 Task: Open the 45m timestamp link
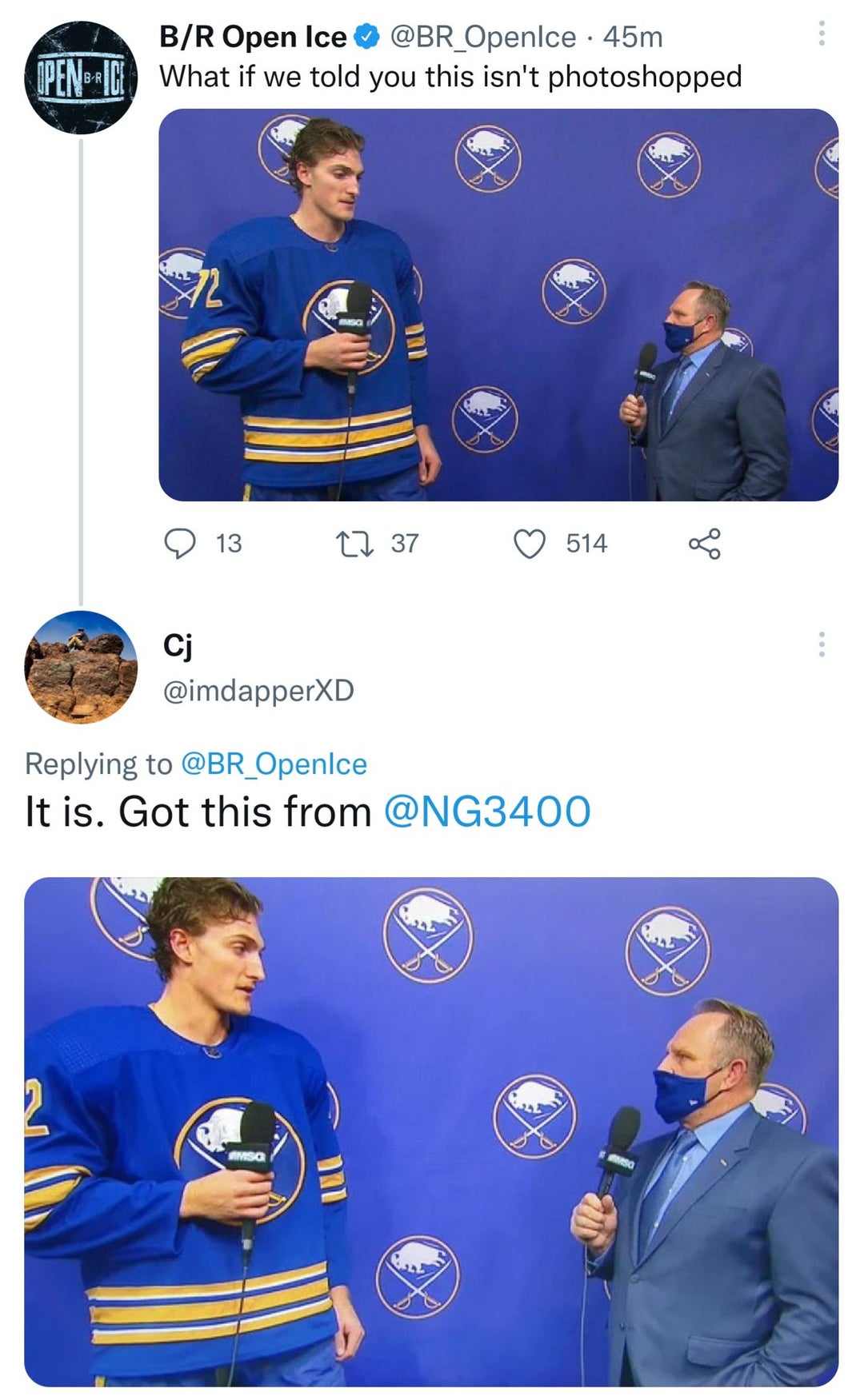[x=633, y=37]
